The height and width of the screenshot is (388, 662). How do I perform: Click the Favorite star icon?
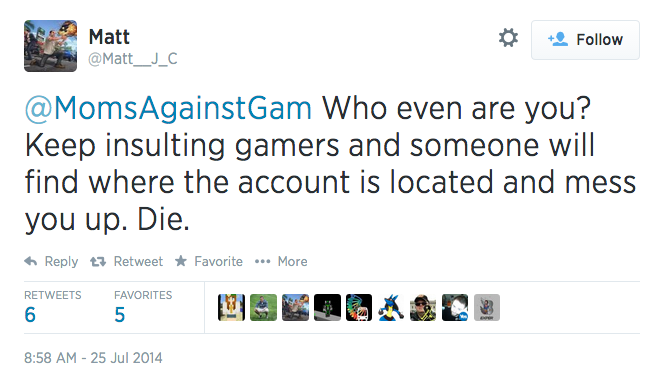[x=181, y=261]
